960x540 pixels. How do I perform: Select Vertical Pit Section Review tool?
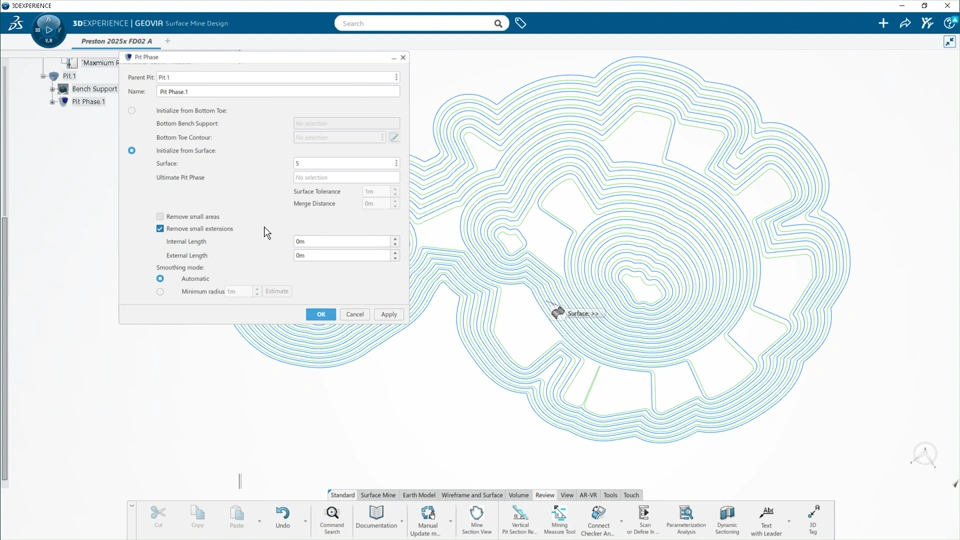coord(519,520)
